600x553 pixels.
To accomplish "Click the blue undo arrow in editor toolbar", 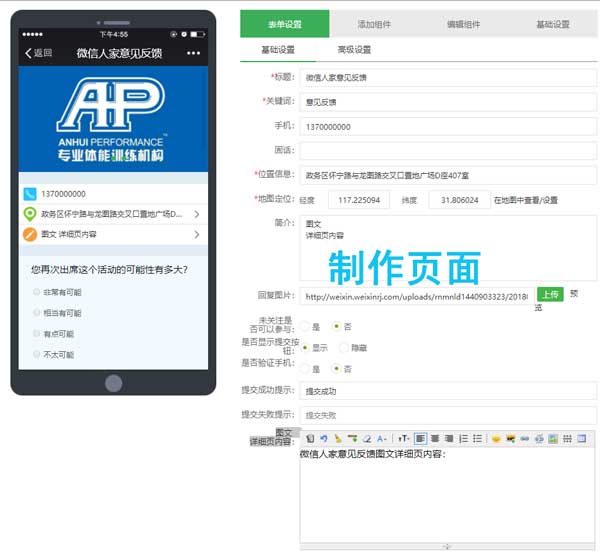I will (324, 439).
